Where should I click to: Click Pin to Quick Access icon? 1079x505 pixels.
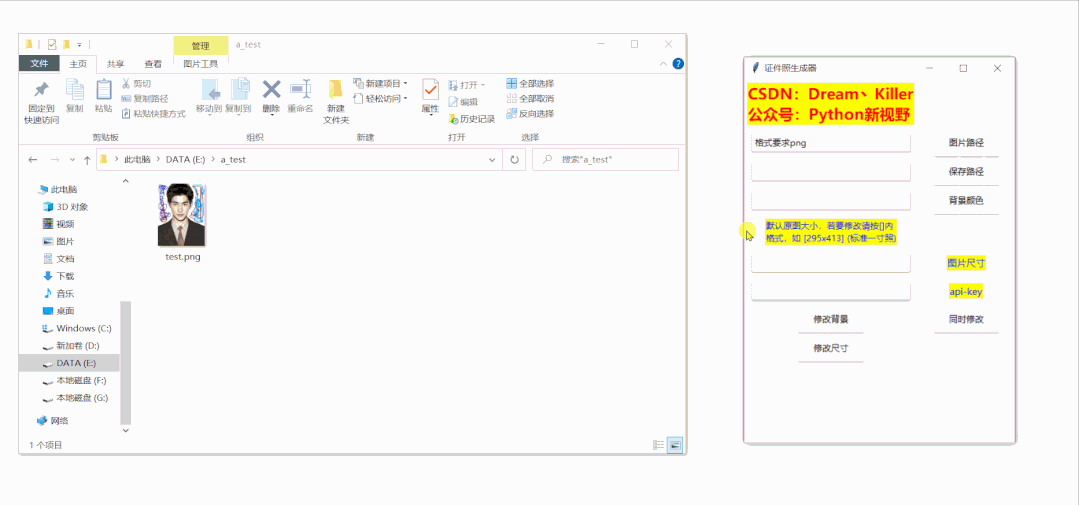[41, 90]
